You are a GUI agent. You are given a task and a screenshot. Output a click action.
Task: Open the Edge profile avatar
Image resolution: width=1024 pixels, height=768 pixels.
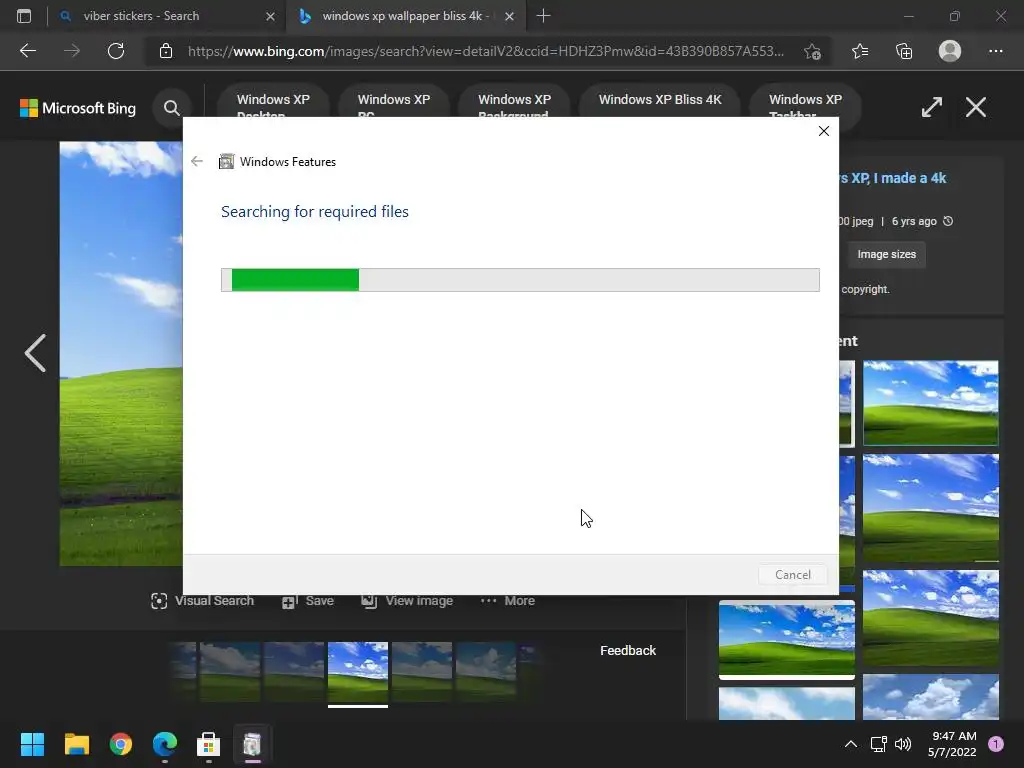point(950,51)
